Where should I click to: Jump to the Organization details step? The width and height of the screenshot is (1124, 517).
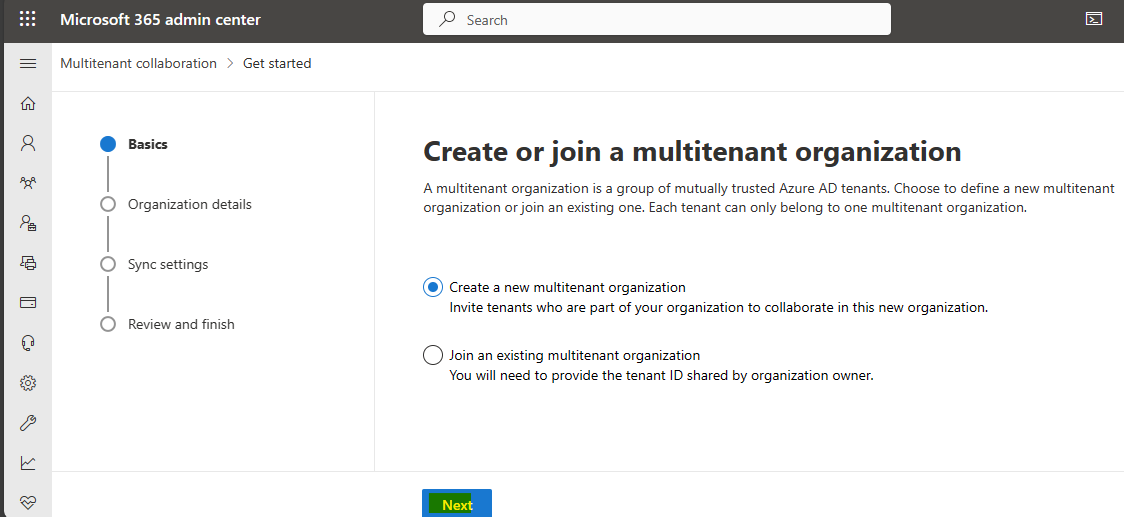point(190,204)
